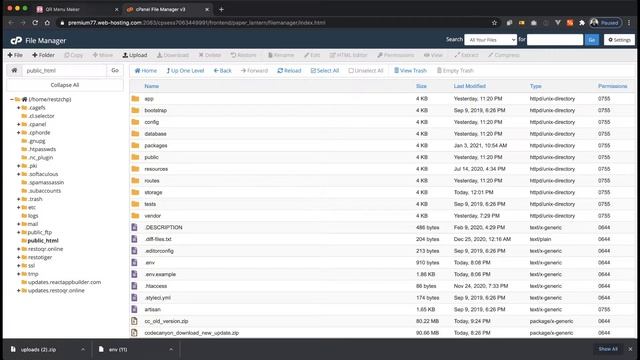This screenshot has width=640, height=360.
Task: Click the cc_old_version.zip archive icon
Action: [134, 321]
